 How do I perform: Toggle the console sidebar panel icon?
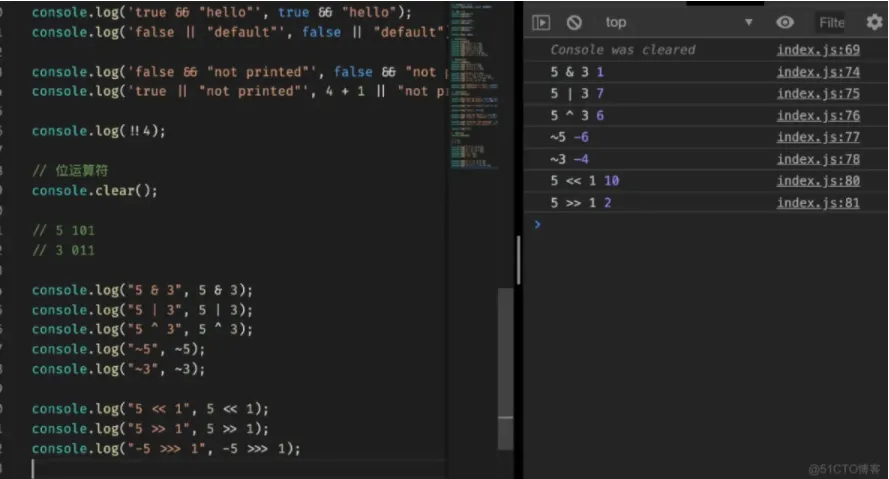click(541, 23)
